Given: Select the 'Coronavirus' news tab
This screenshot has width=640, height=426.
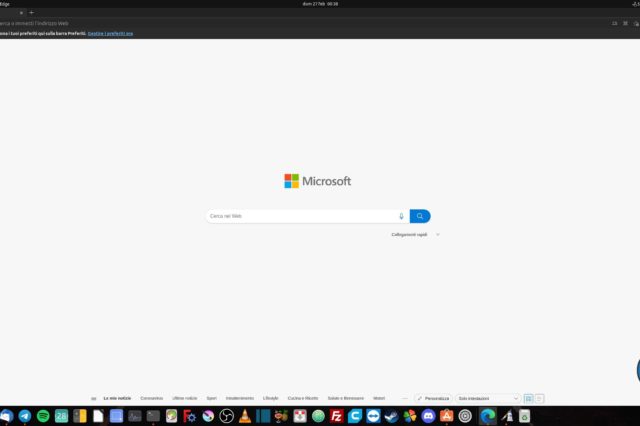Looking at the screenshot, I should pyautogui.click(x=151, y=398).
